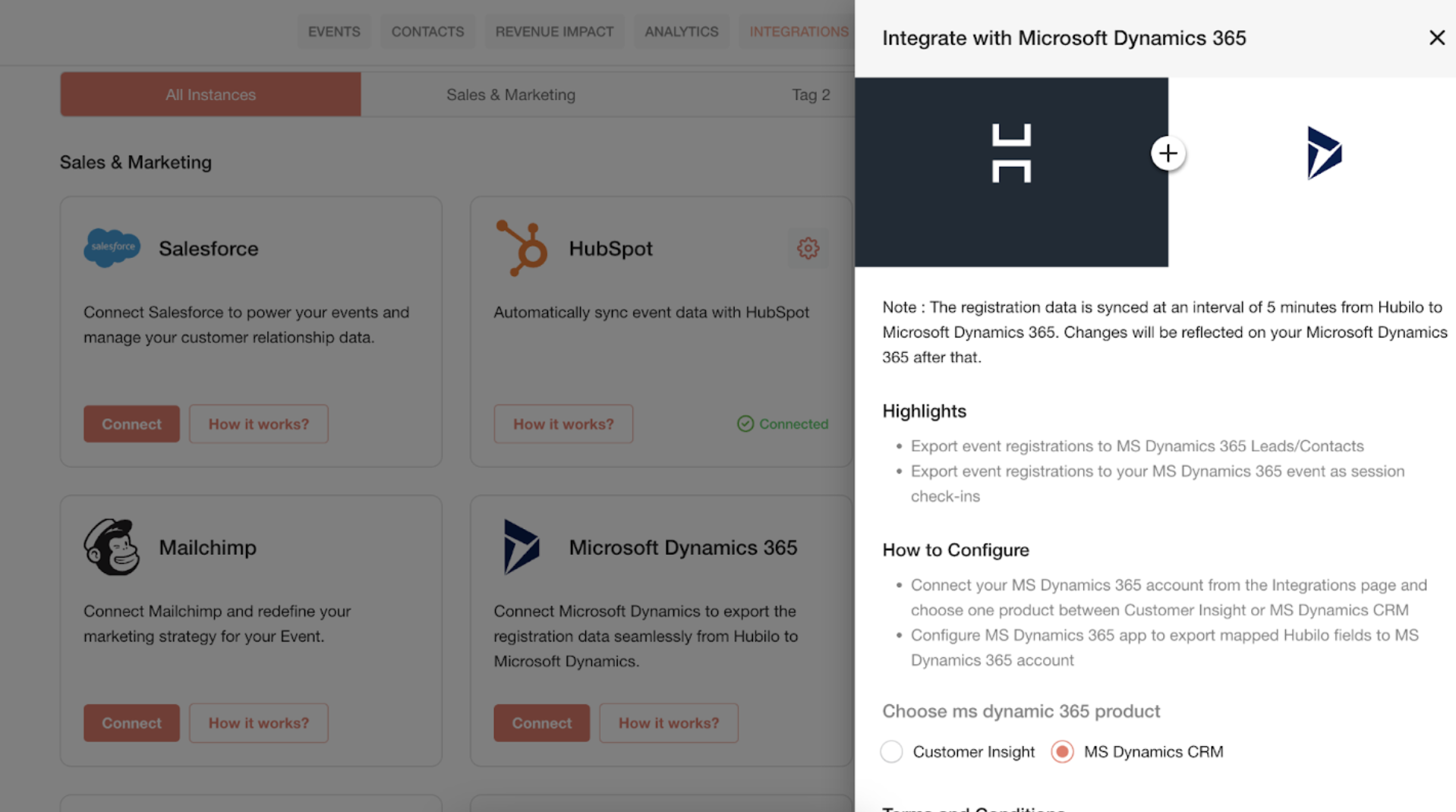
Task: Click the Microsoft Dynamics 365 card logo
Action: (522, 547)
